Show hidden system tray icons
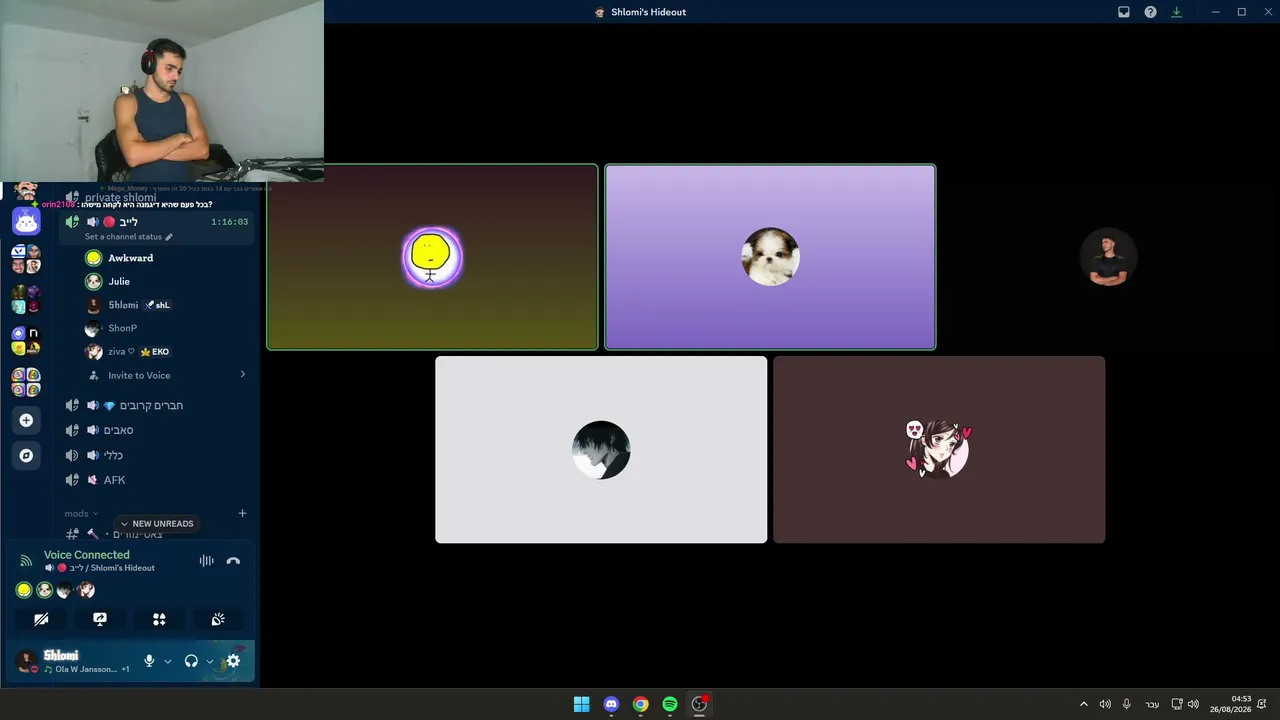 [1083, 704]
